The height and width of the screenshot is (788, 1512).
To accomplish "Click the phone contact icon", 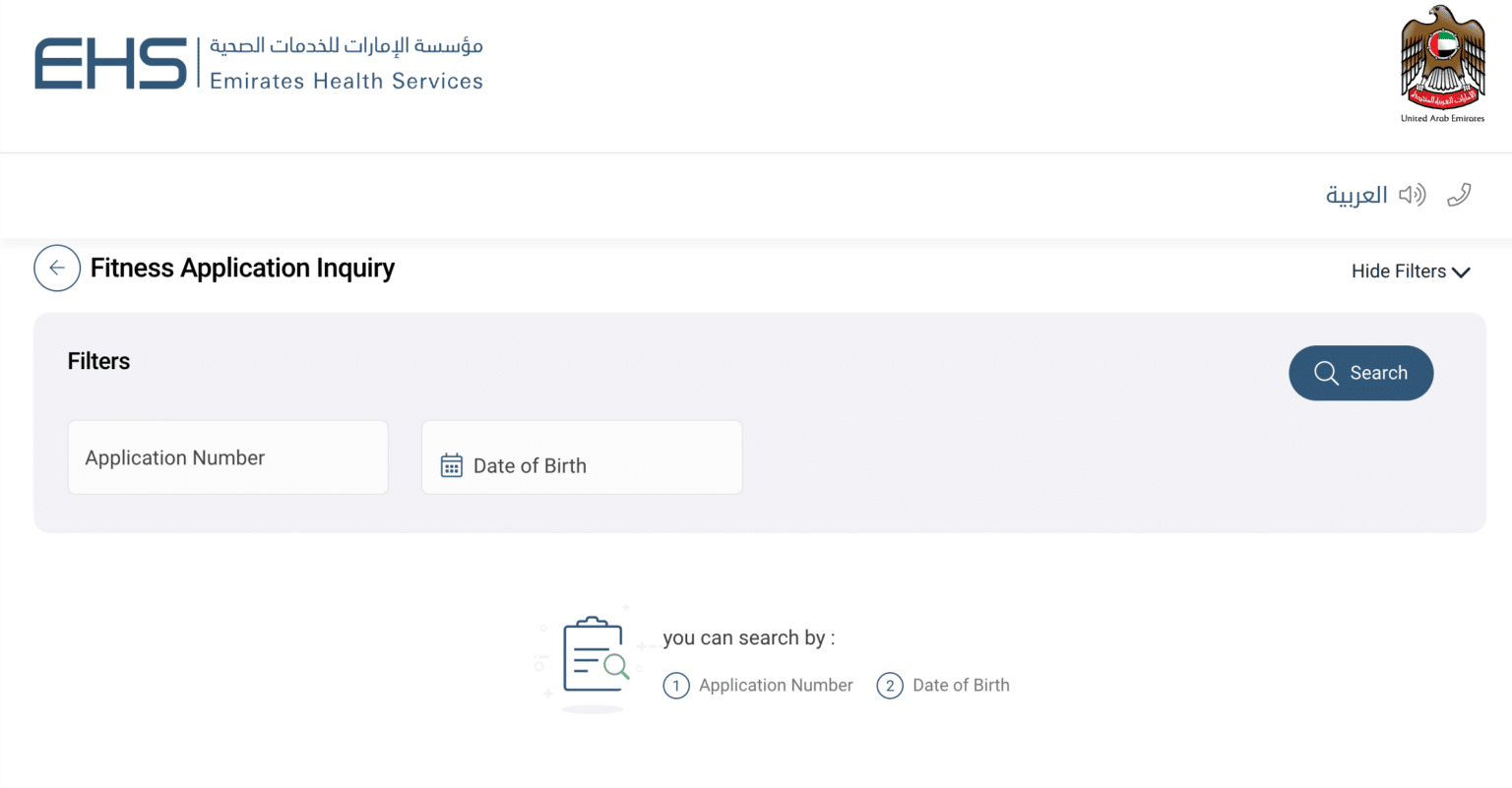I will (x=1459, y=195).
